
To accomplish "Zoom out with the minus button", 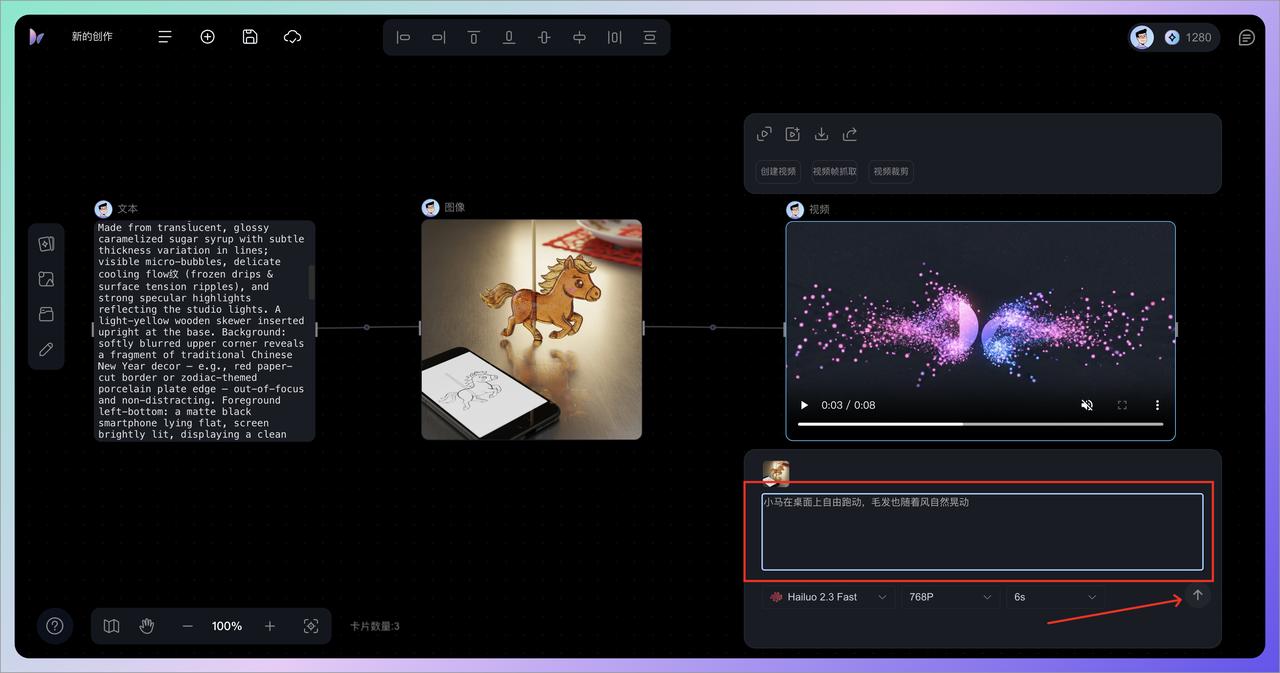I will (x=187, y=626).
